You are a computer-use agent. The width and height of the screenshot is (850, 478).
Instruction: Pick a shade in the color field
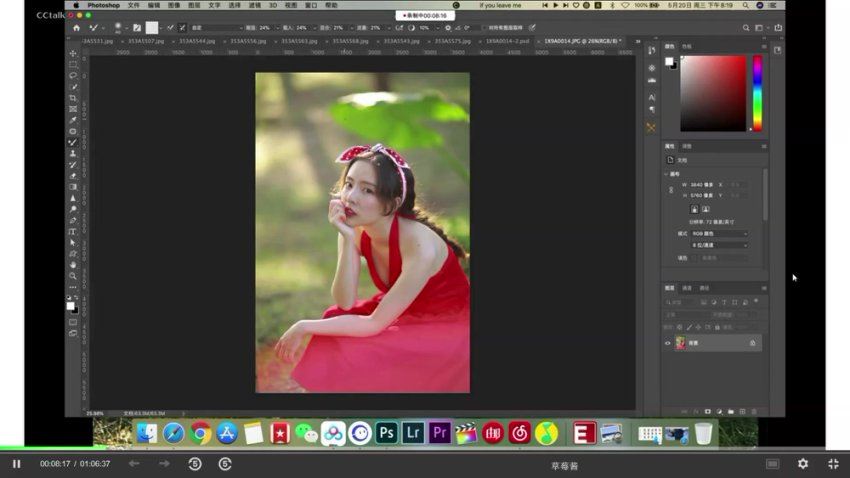(x=713, y=93)
